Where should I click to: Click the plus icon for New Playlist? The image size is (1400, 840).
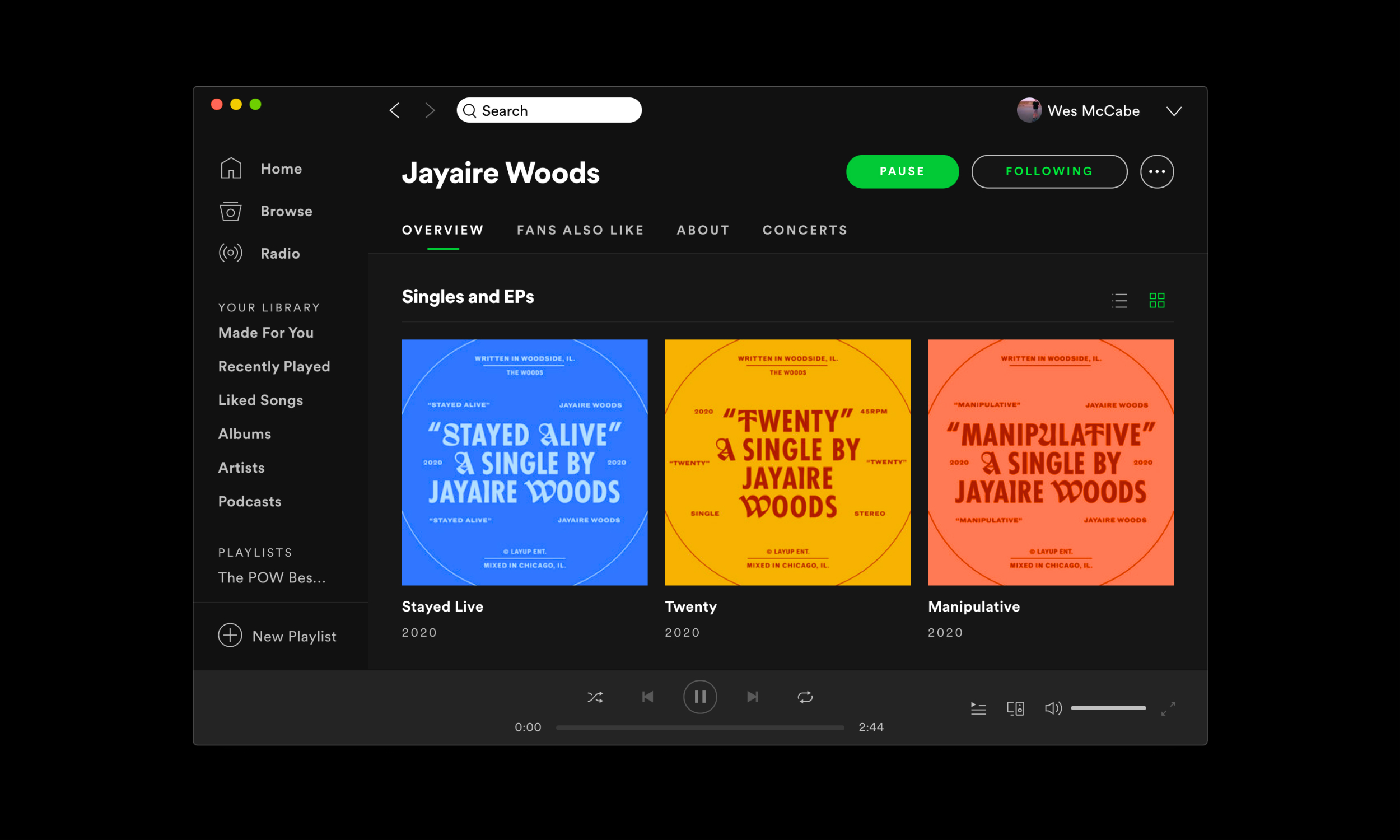click(x=230, y=635)
